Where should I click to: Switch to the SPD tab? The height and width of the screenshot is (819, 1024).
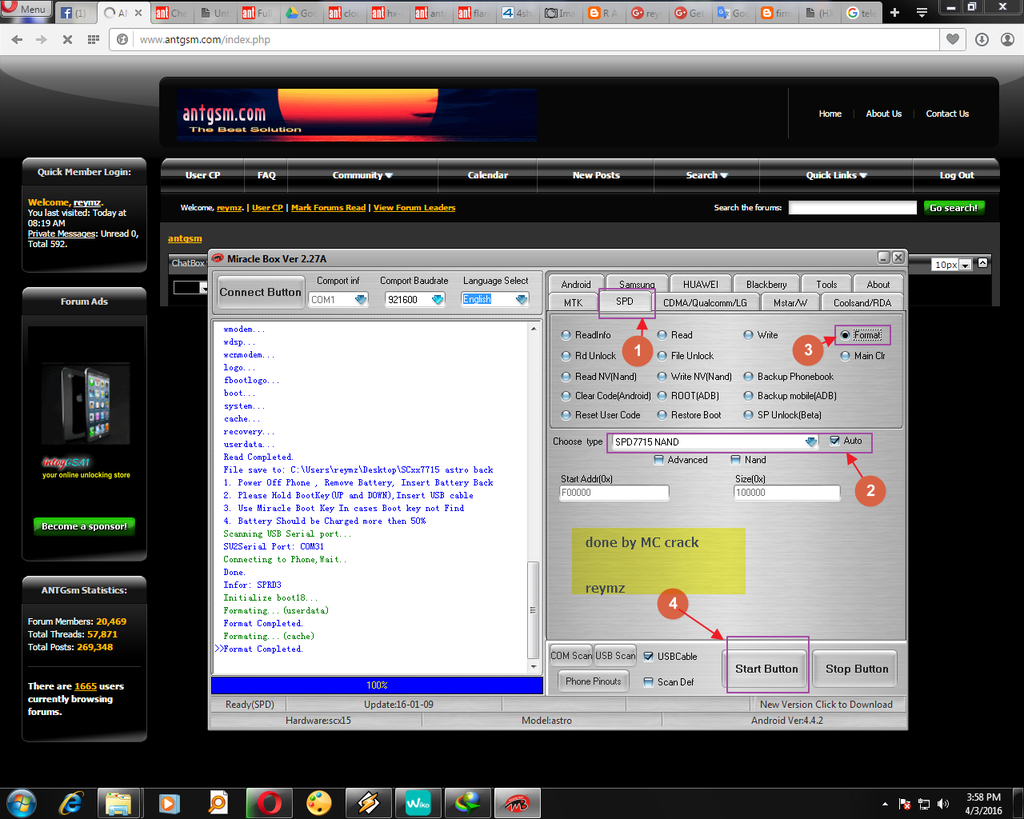pyautogui.click(x=625, y=302)
